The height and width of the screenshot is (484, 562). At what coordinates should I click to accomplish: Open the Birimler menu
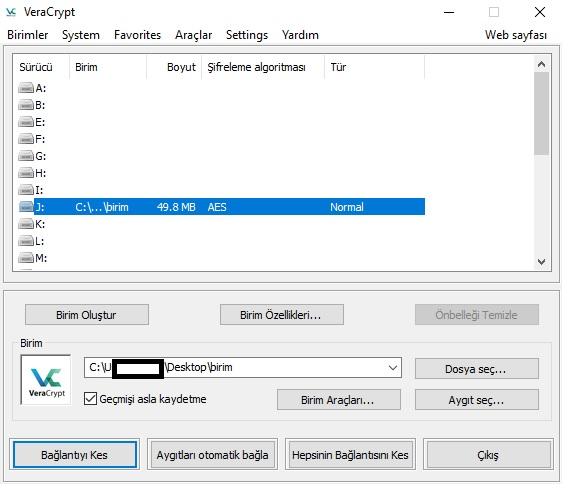(x=28, y=35)
